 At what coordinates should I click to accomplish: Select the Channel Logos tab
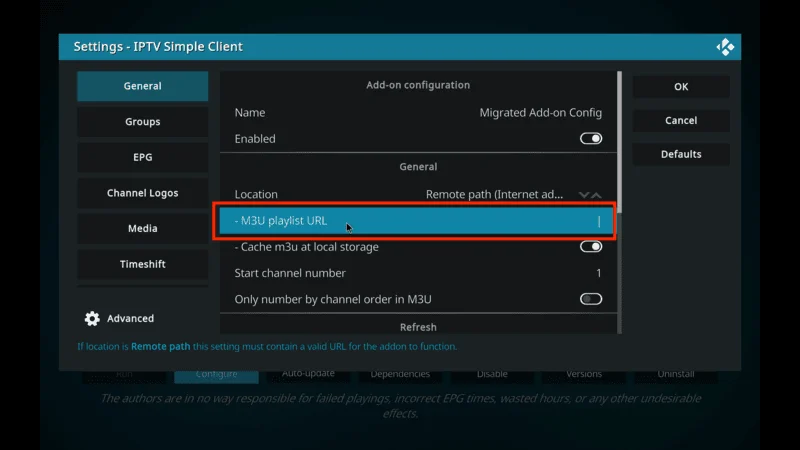click(x=142, y=193)
